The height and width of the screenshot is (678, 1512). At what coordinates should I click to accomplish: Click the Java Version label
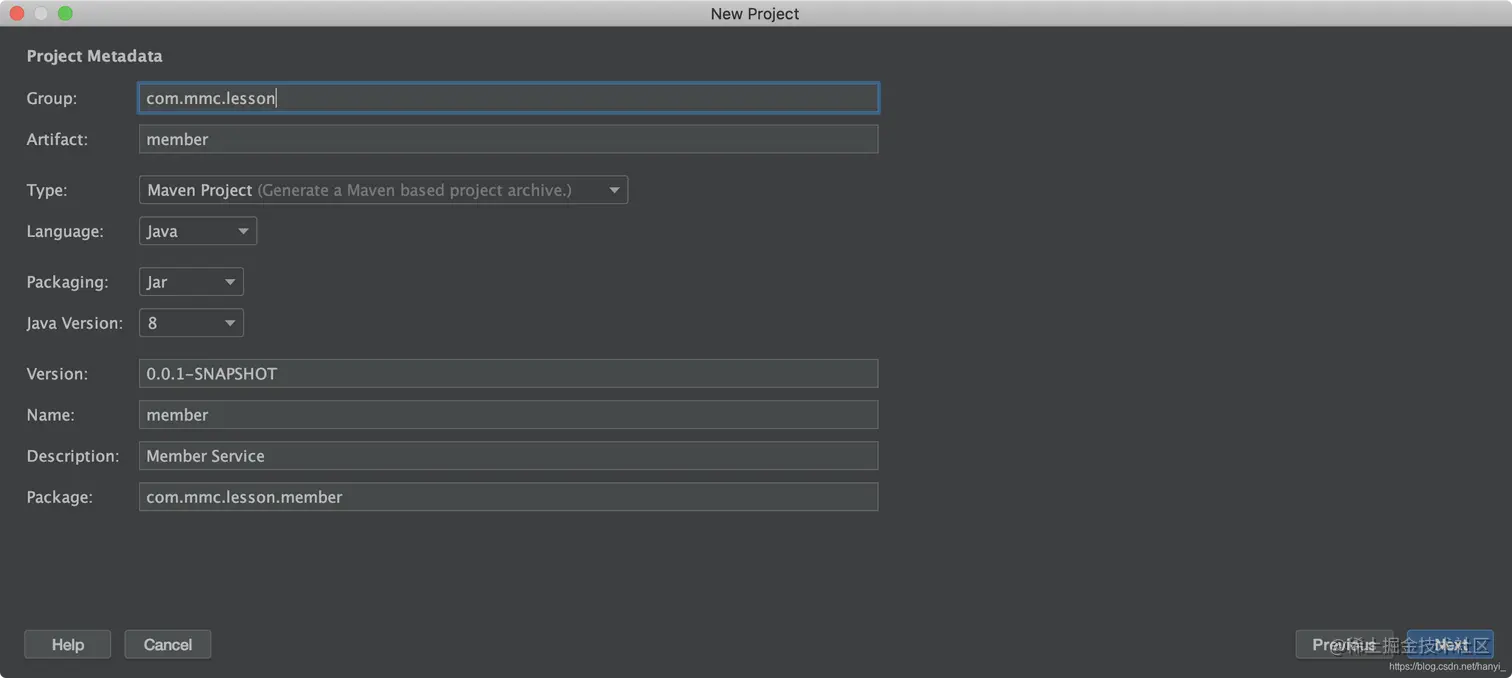[75, 323]
